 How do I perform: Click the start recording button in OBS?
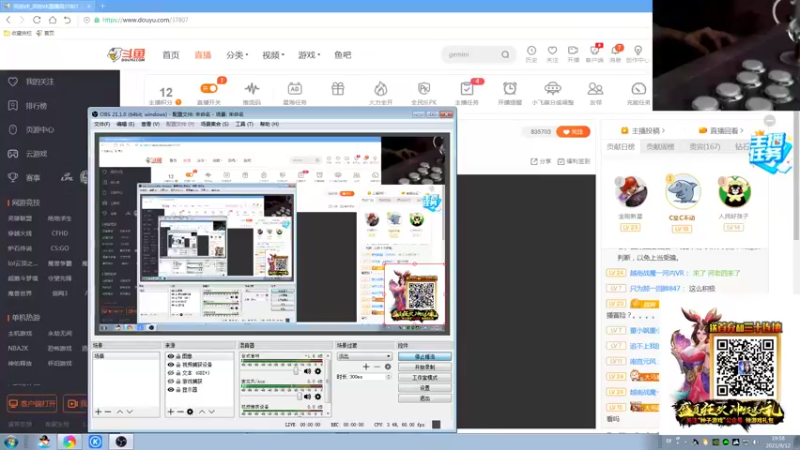pyautogui.click(x=424, y=367)
